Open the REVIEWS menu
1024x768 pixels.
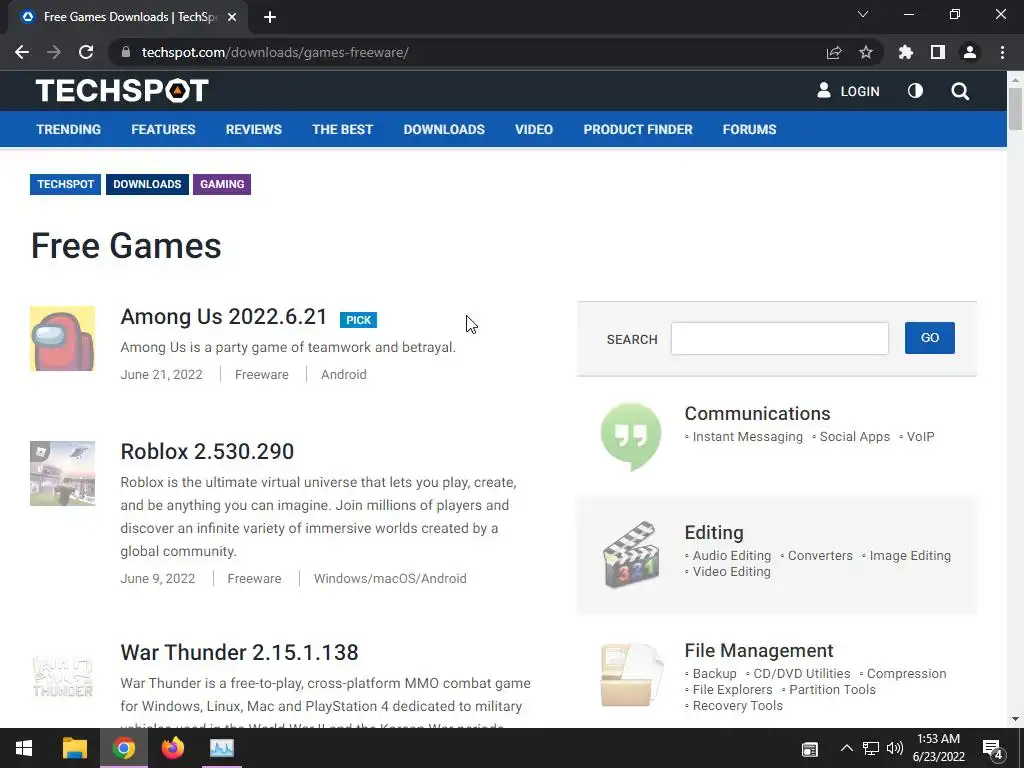point(254,129)
